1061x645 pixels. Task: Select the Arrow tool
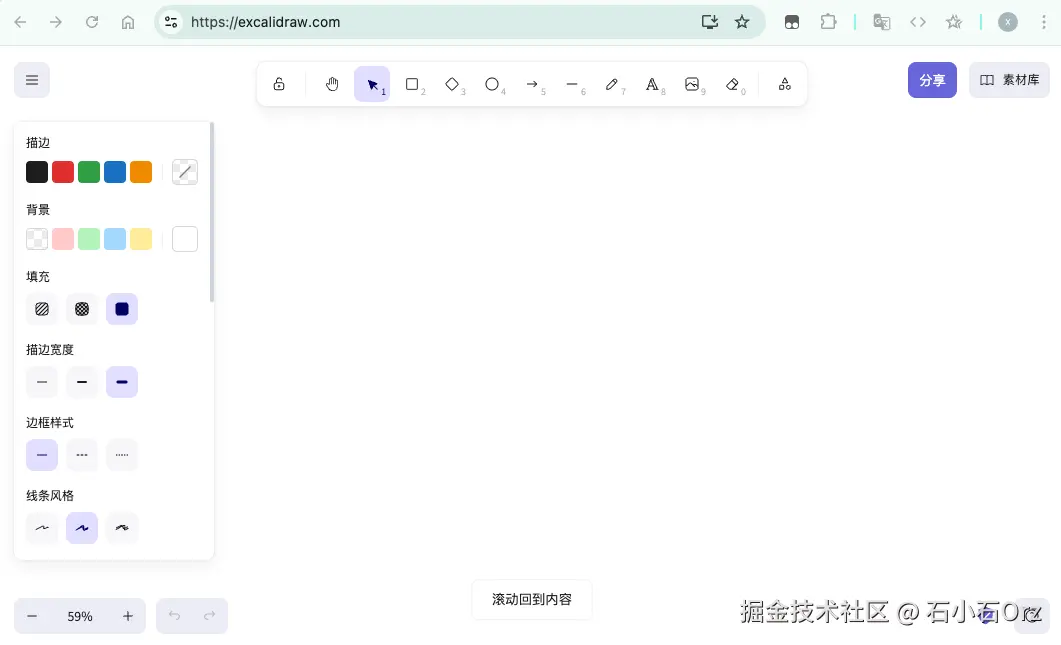click(532, 84)
